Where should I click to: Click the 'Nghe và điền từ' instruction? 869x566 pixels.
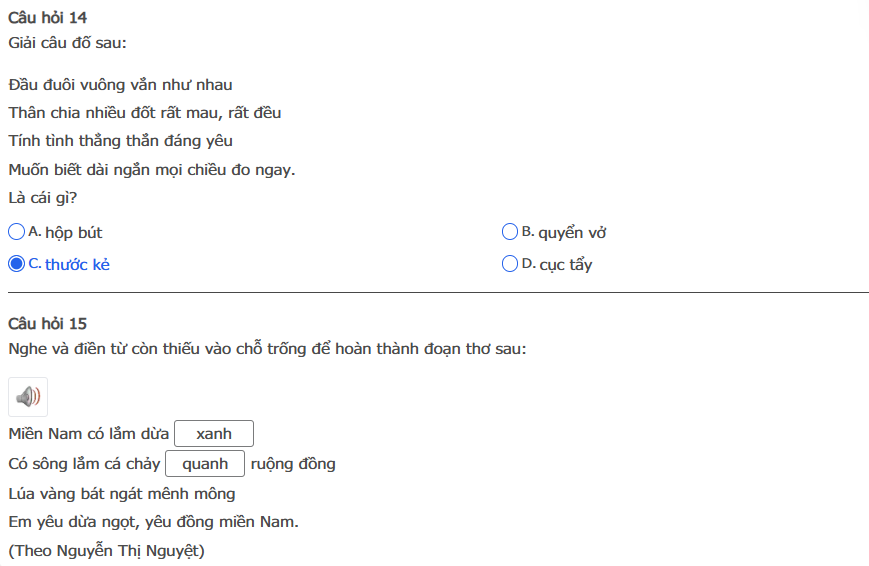click(x=267, y=349)
